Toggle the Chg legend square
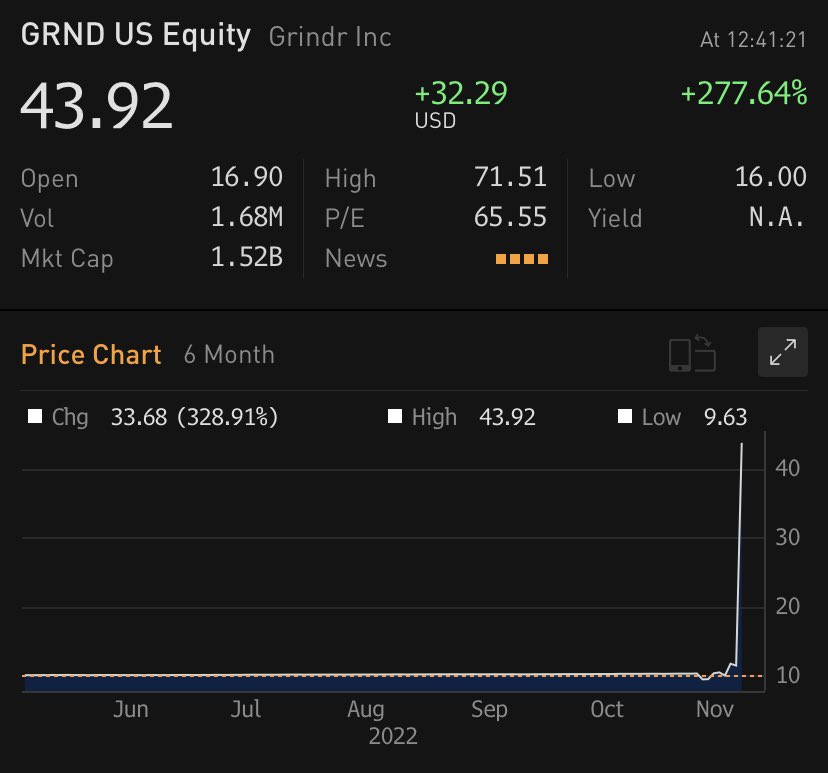 [x=35, y=416]
